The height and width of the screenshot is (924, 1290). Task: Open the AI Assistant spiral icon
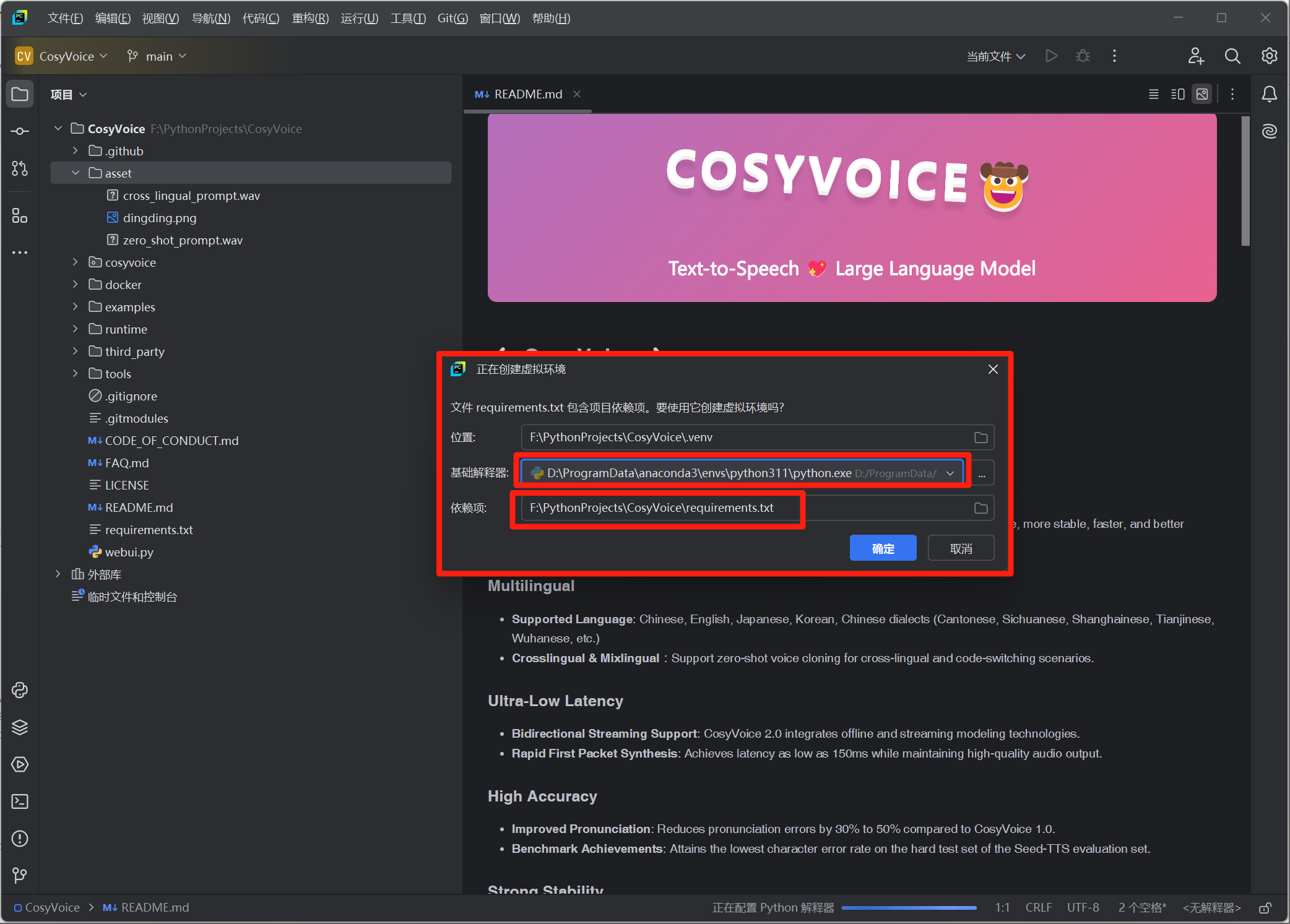coord(1269,131)
